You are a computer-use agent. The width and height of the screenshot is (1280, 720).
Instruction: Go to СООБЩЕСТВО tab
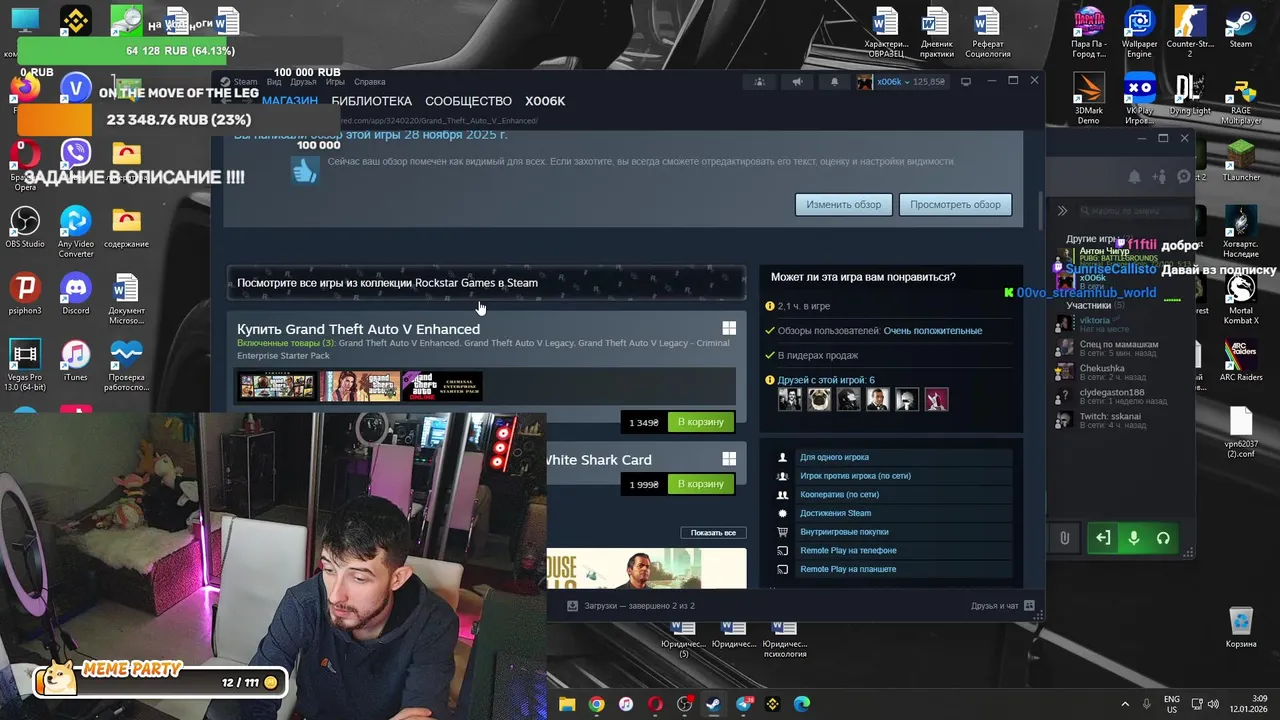click(x=468, y=101)
